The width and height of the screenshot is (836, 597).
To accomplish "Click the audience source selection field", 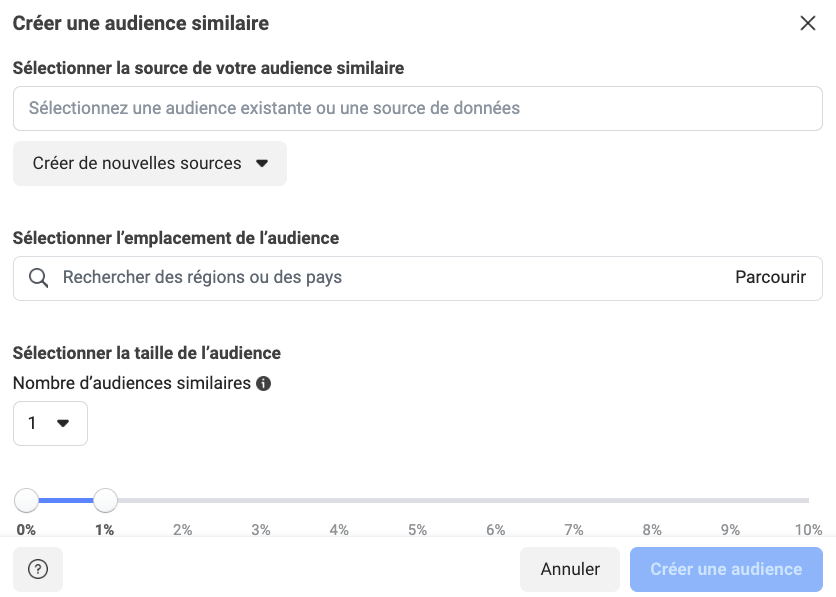I will click(x=418, y=108).
